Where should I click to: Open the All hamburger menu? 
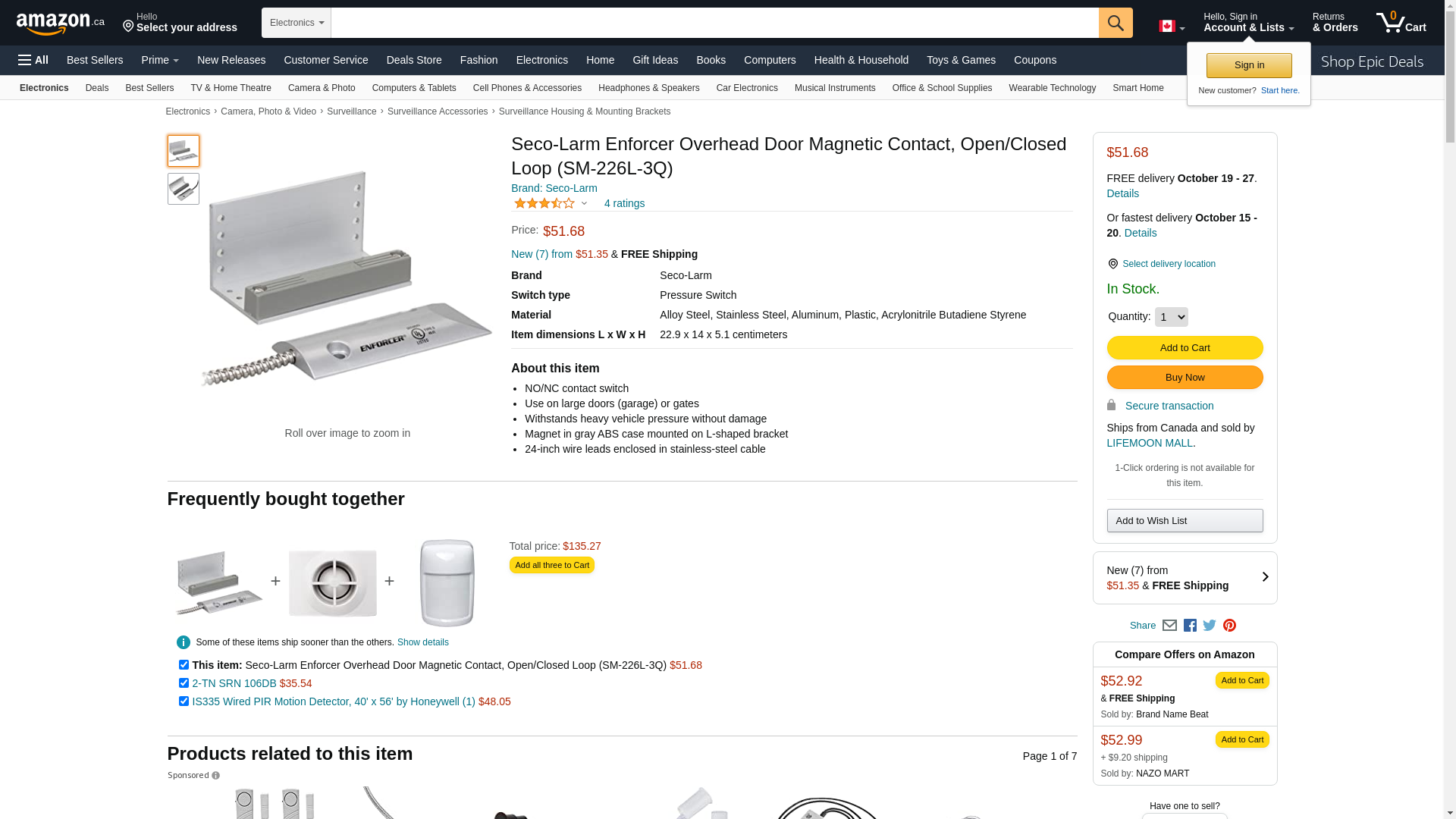(33, 60)
